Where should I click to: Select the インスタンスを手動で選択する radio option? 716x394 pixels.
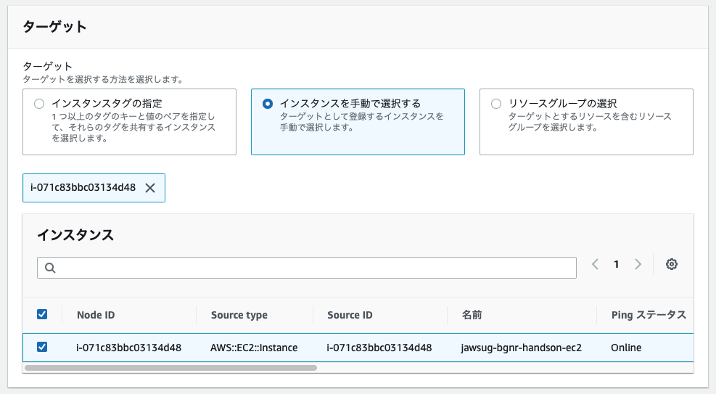point(268,104)
